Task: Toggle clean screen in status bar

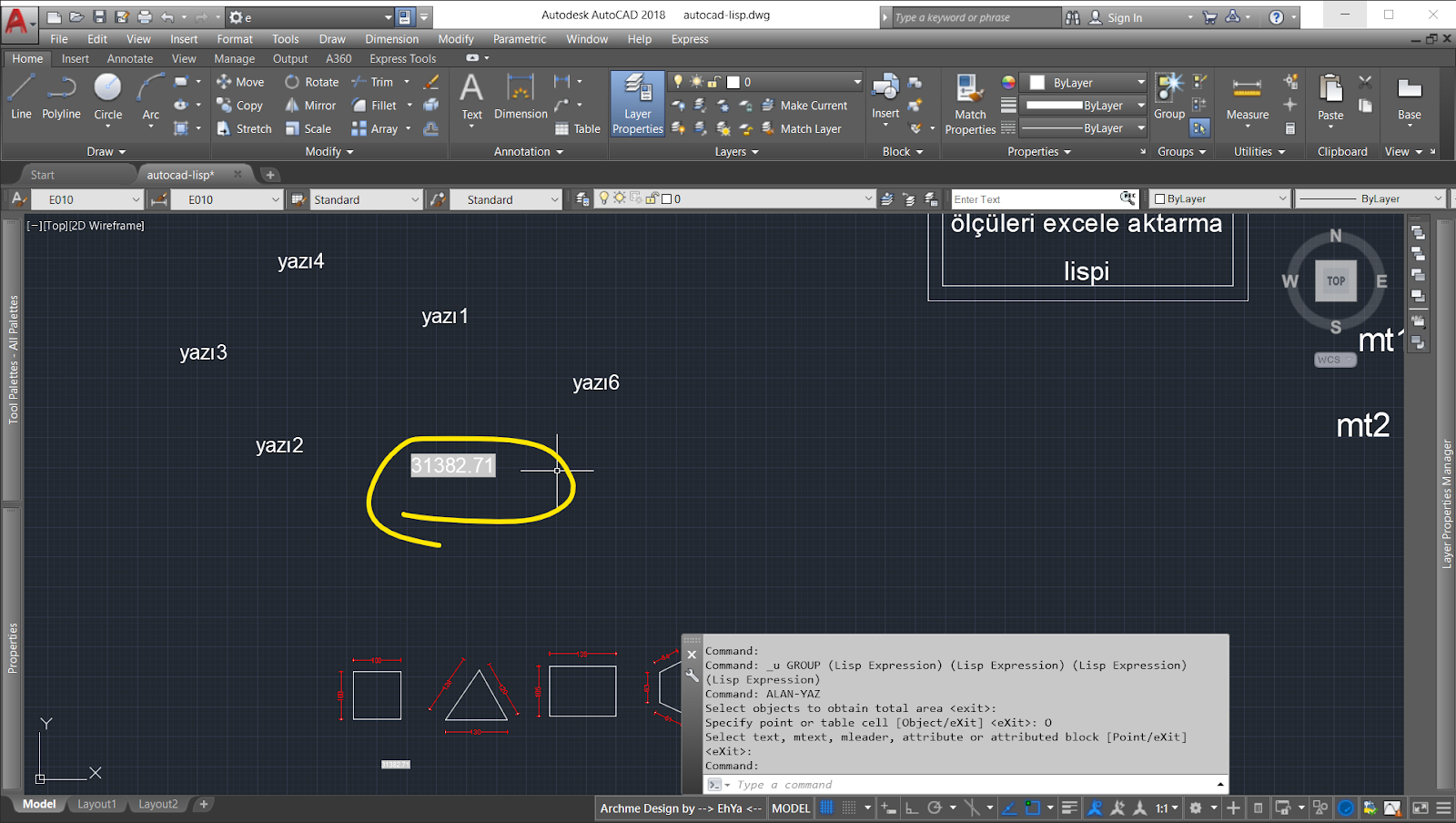Action: click(1421, 808)
